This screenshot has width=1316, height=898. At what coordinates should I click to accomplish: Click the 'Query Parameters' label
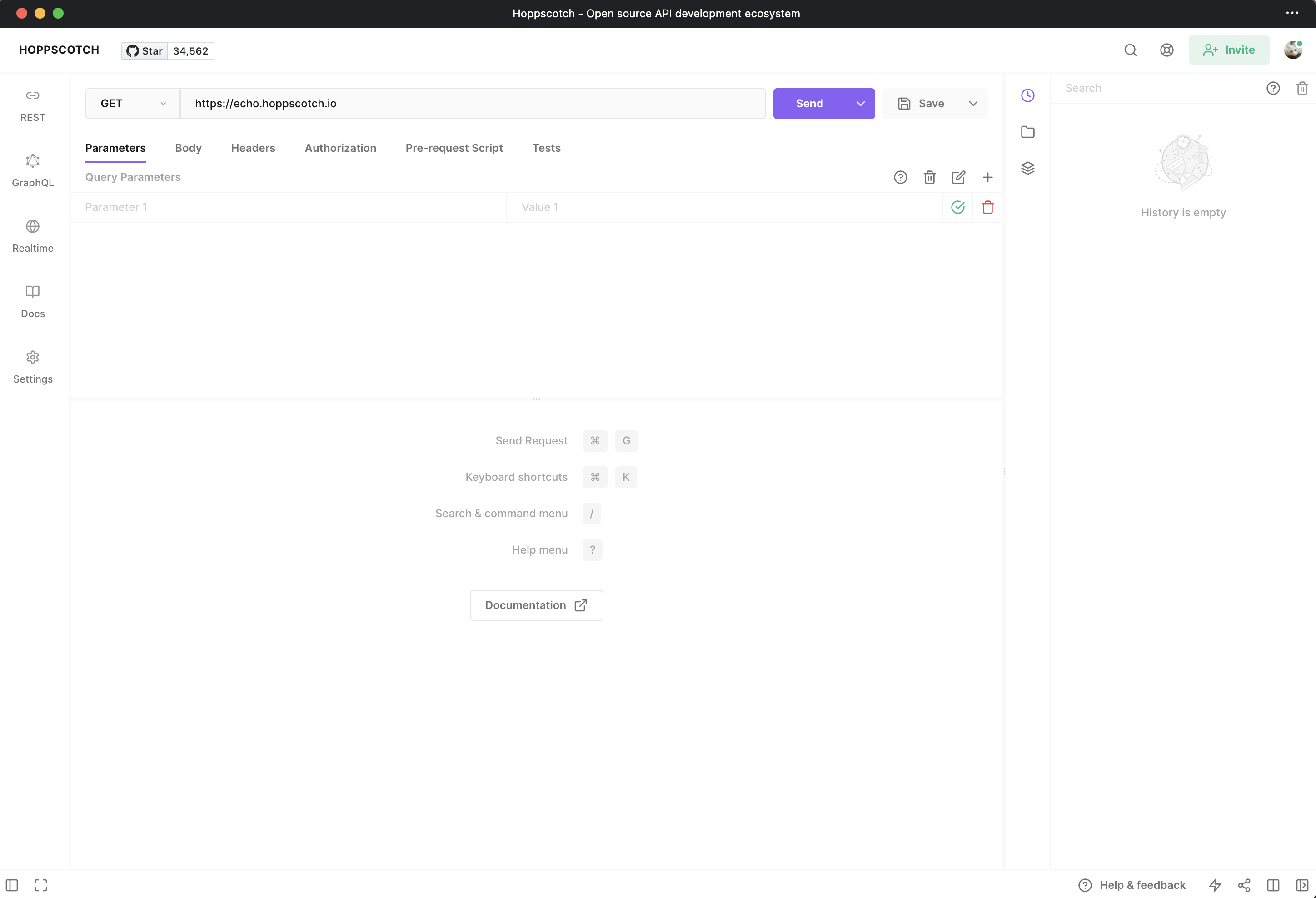pos(133,177)
